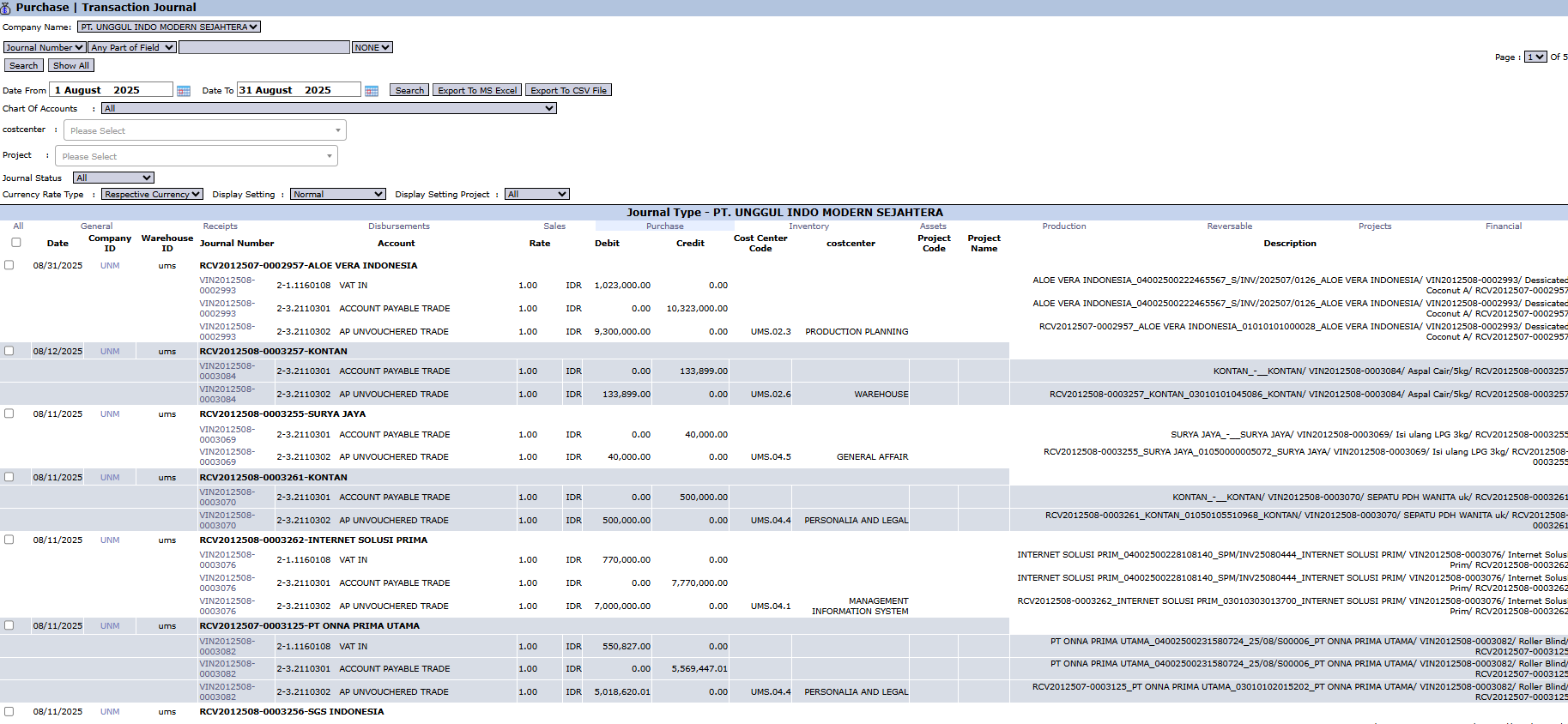
Task: Tick checkbox for RCV2012508-0003262 Internet Solusi Prima
Action: coord(9,540)
